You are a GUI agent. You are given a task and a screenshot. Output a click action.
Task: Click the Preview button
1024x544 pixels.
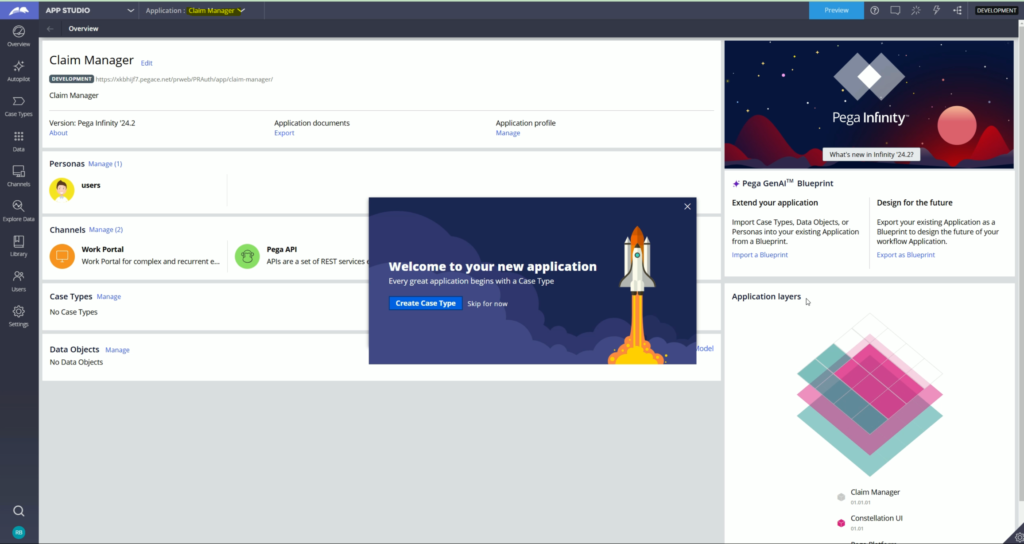pyautogui.click(x=836, y=10)
